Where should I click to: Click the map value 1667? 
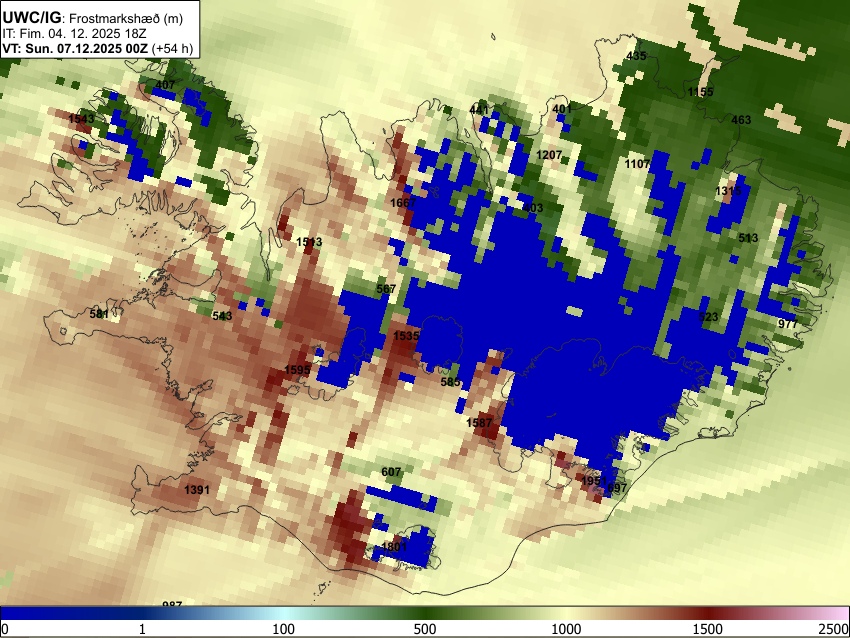(403, 203)
